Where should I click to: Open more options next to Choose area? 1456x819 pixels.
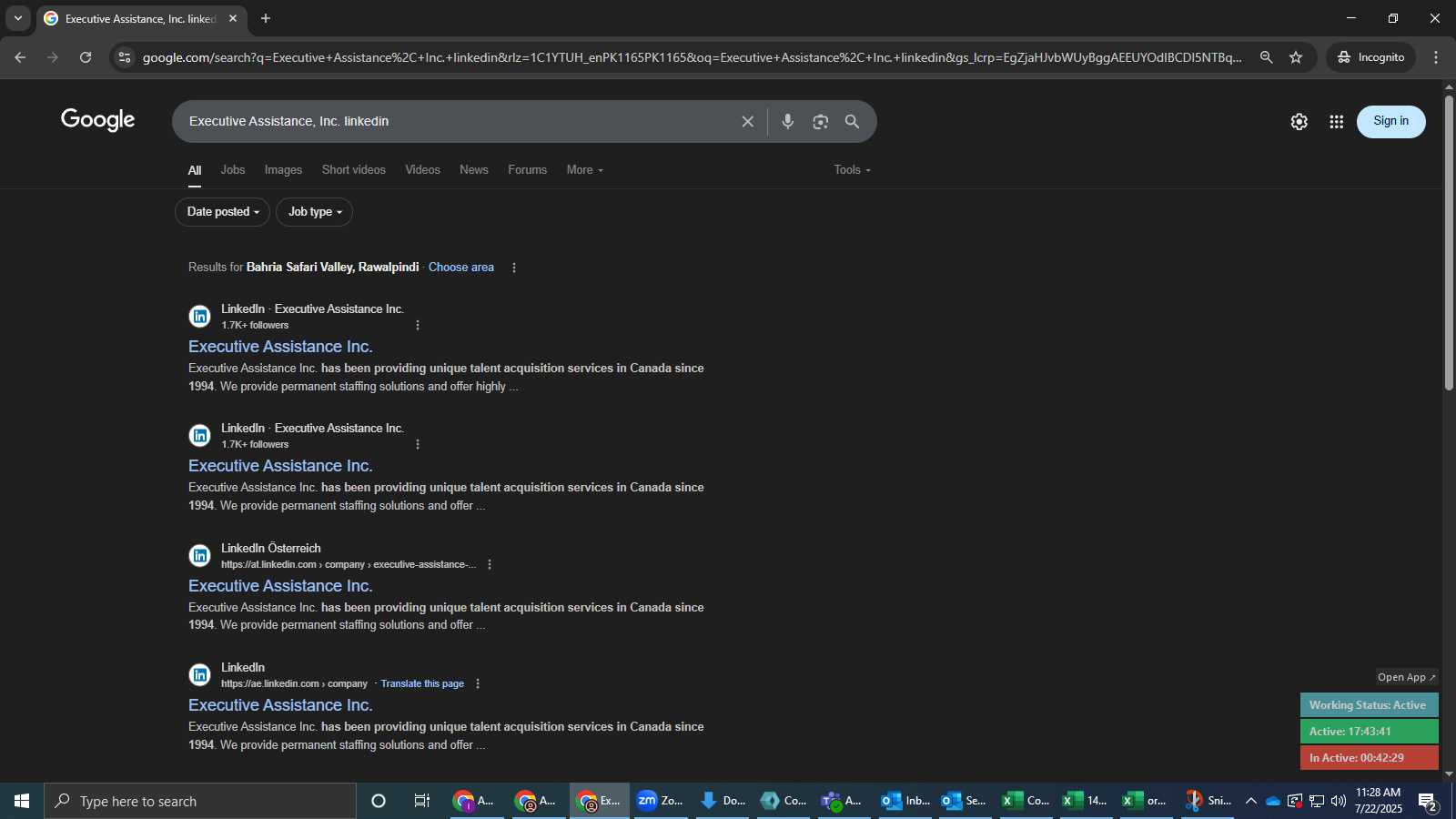(x=514, y=268)
